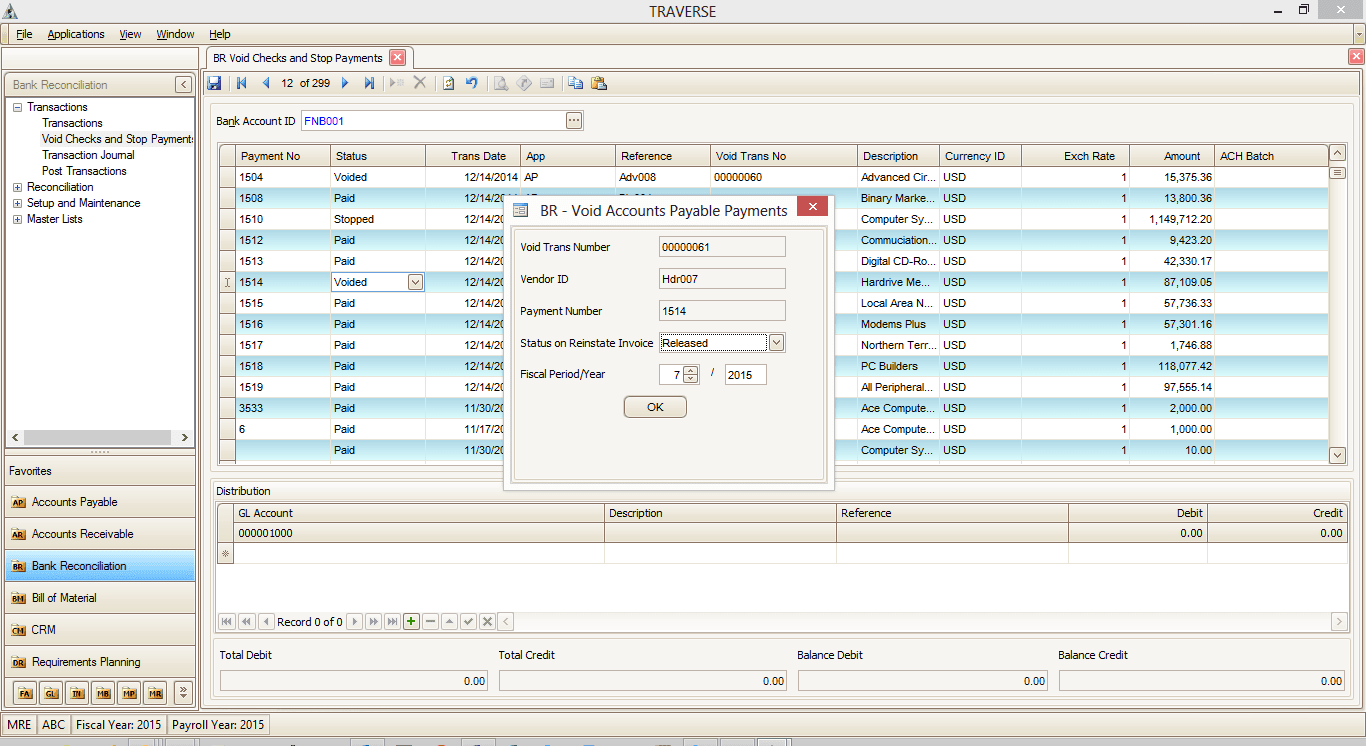Click the Delete record X toolbar icon
Image resolution: width=1366 pixels, height=746 pixels.
[x=419, y=83]
